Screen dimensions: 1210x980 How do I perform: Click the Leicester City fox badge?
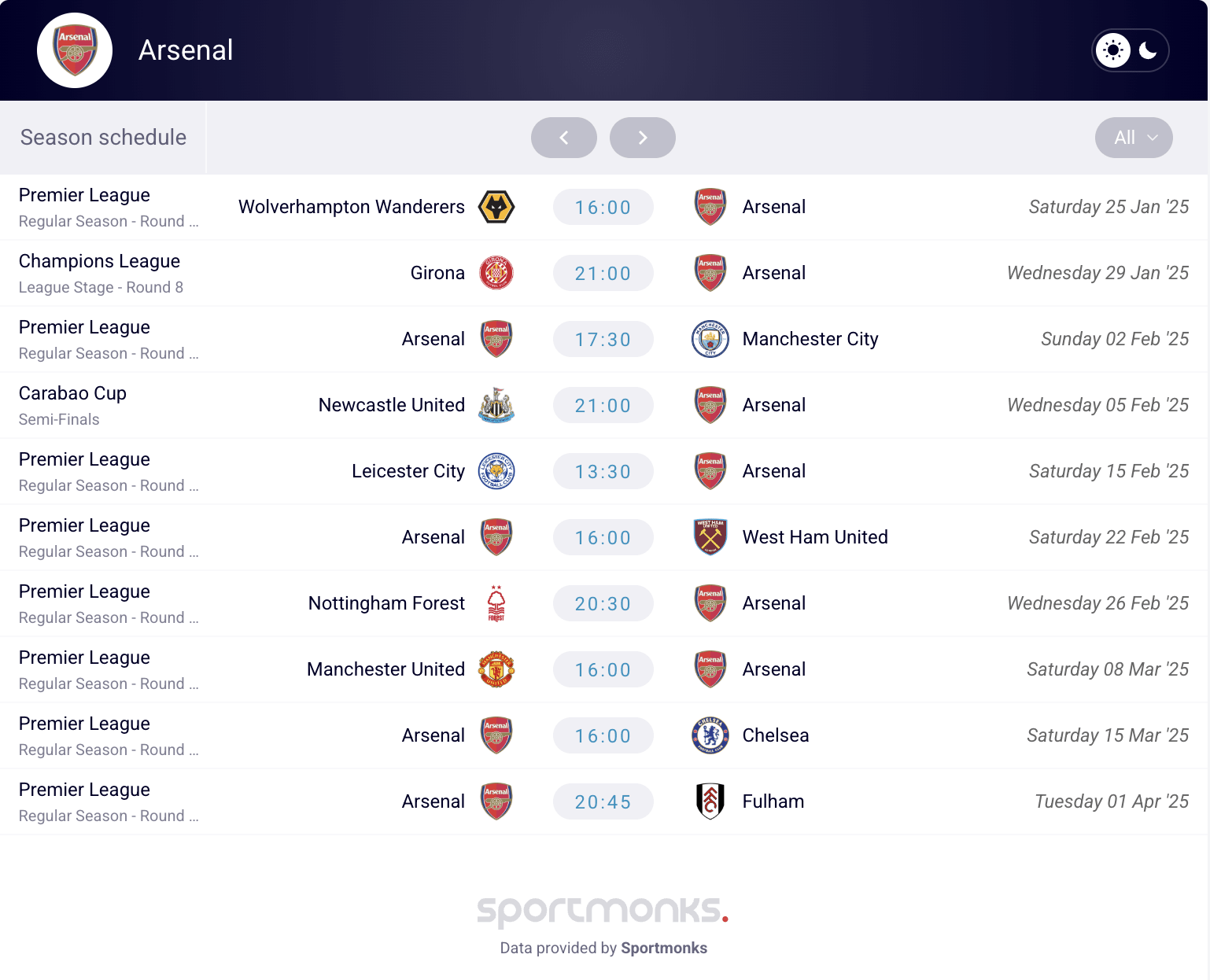(x=496, y=471)
